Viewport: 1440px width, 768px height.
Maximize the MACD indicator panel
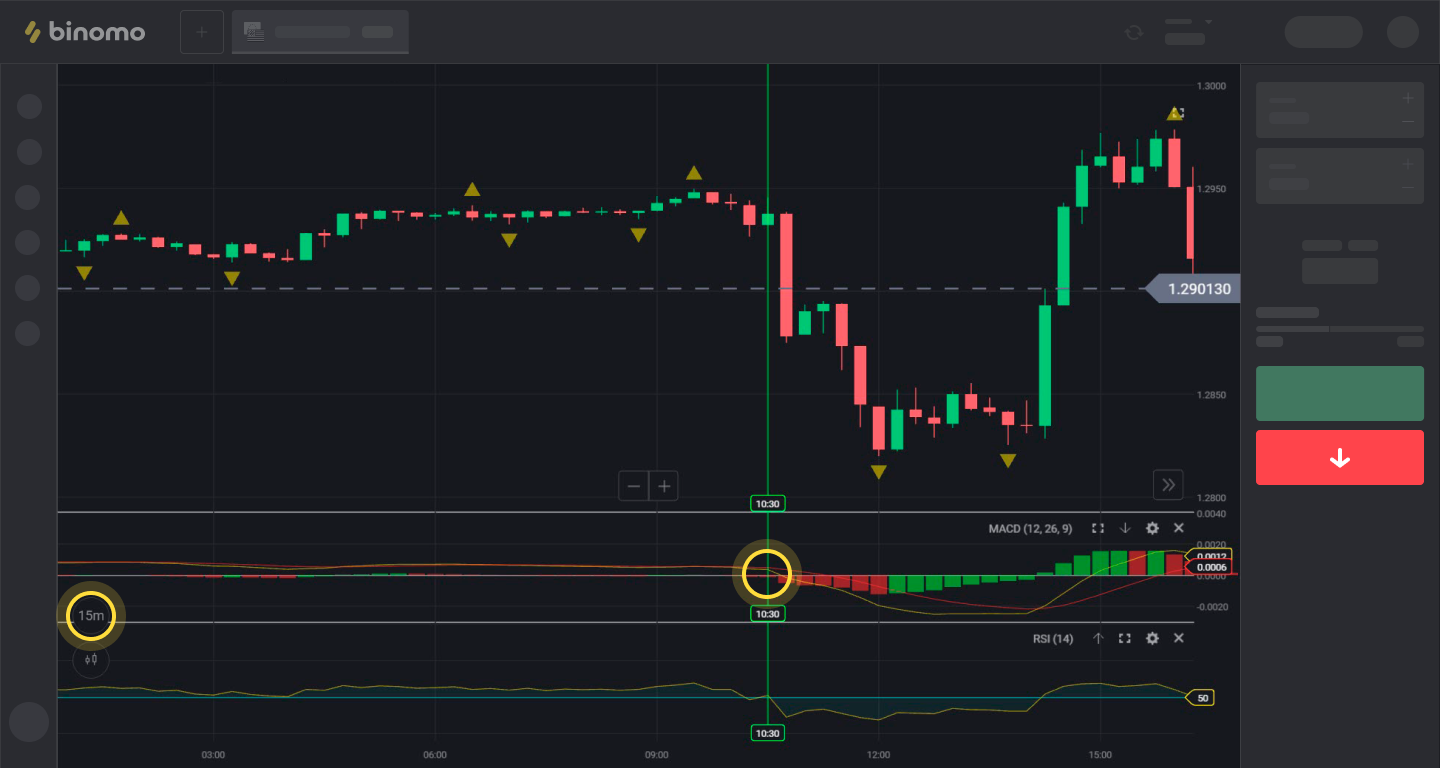coord(1098,528)
